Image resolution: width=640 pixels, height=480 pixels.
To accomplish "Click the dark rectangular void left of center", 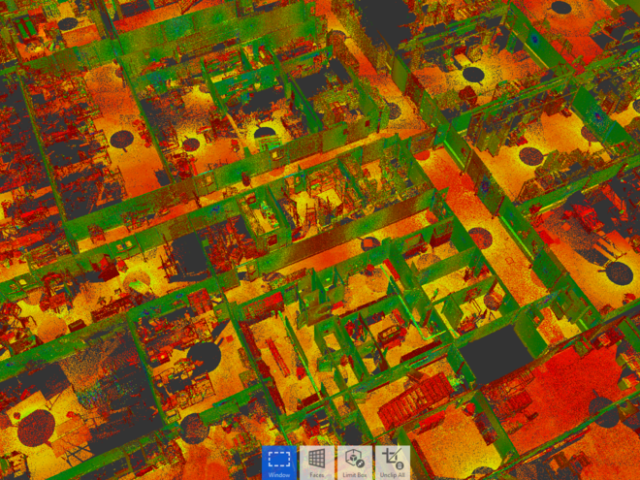I will (x=188, y=256).
